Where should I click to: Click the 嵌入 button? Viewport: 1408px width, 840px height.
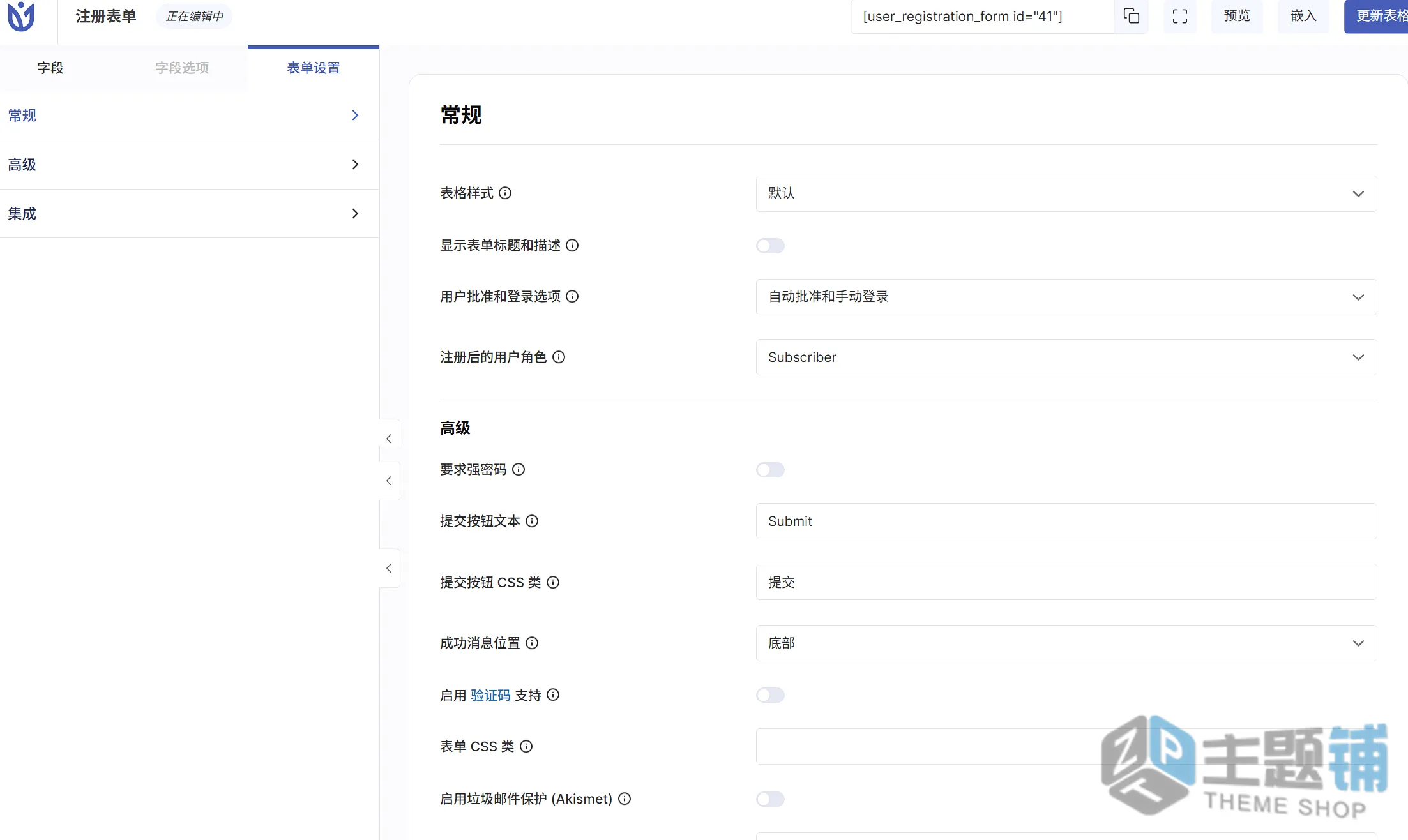[1303, 16]
